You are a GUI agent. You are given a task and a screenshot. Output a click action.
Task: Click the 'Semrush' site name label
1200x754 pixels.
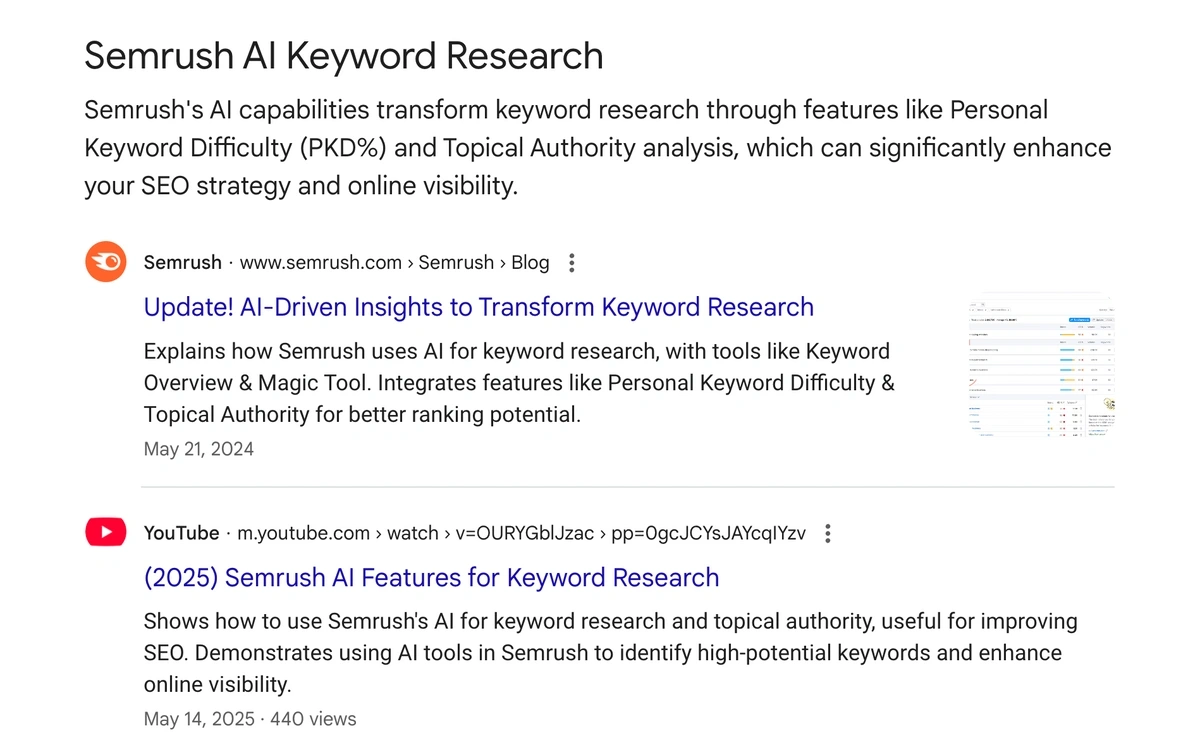coord(183,263)
